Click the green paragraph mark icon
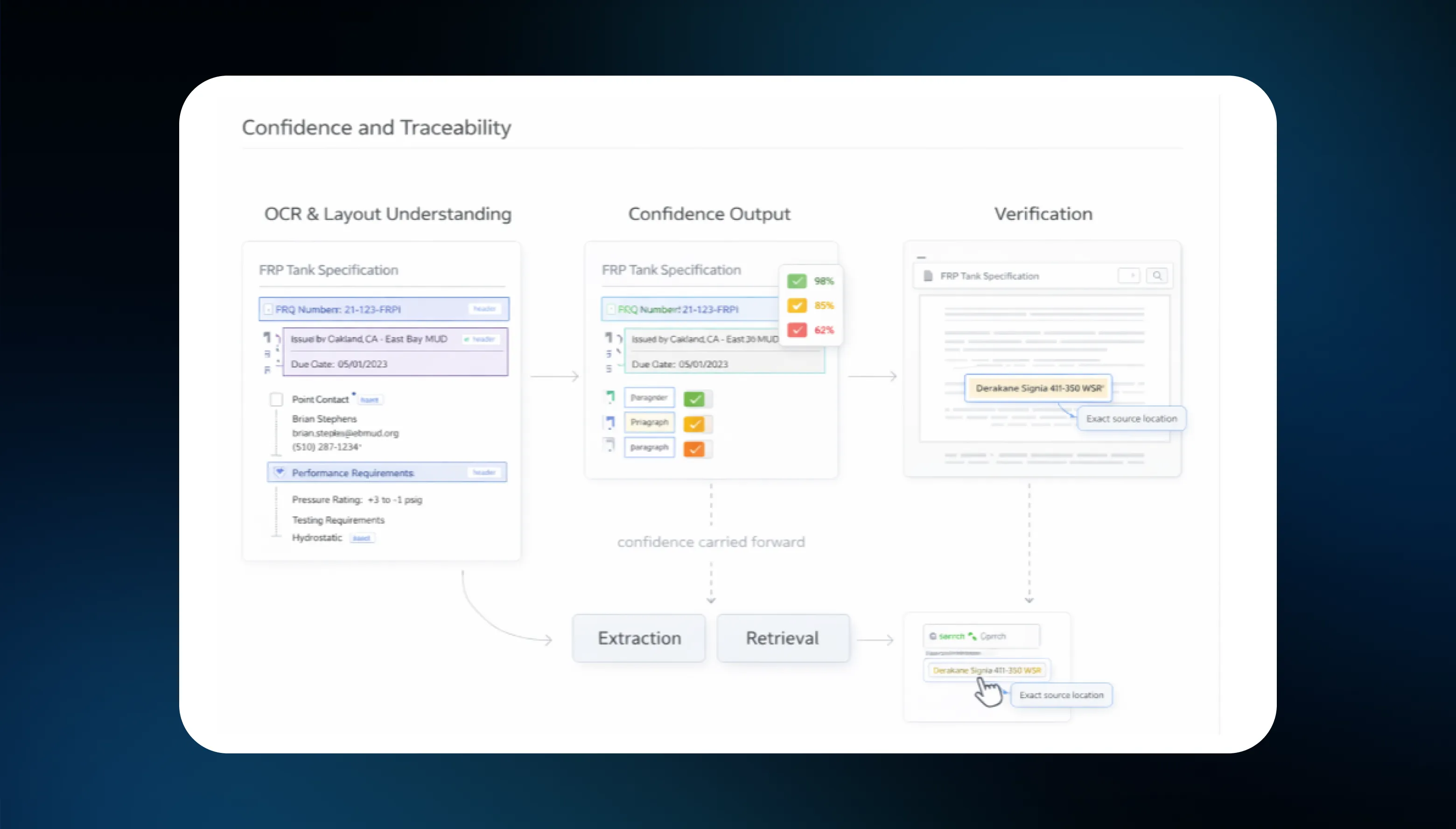This screenshot has width=1456, height=829. 610,397
